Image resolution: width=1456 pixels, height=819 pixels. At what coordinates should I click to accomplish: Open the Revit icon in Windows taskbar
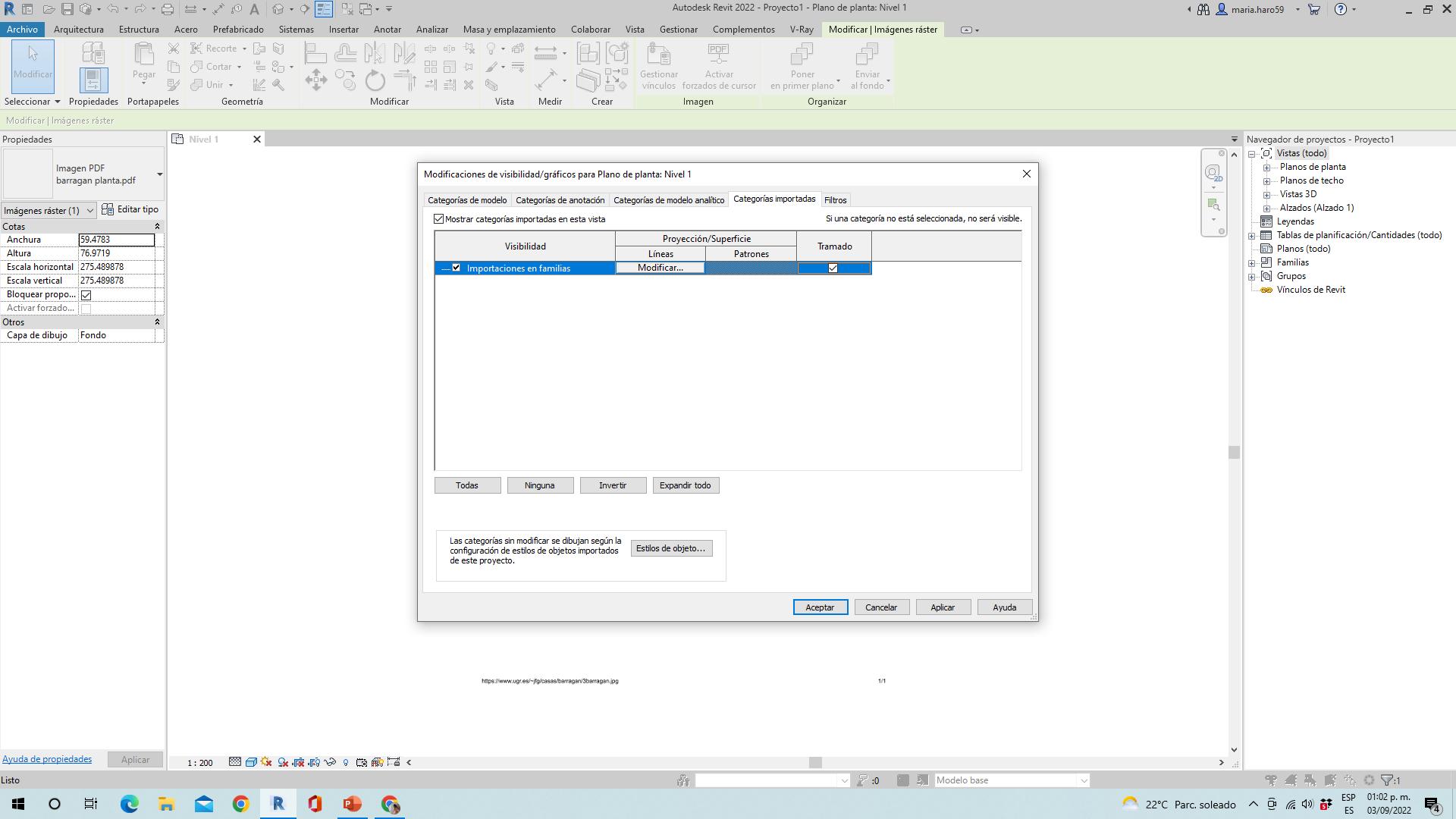click(278, 804)
